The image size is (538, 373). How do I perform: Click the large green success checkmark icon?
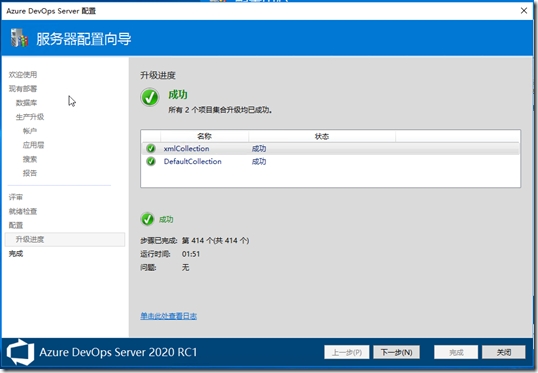point(150,97)
